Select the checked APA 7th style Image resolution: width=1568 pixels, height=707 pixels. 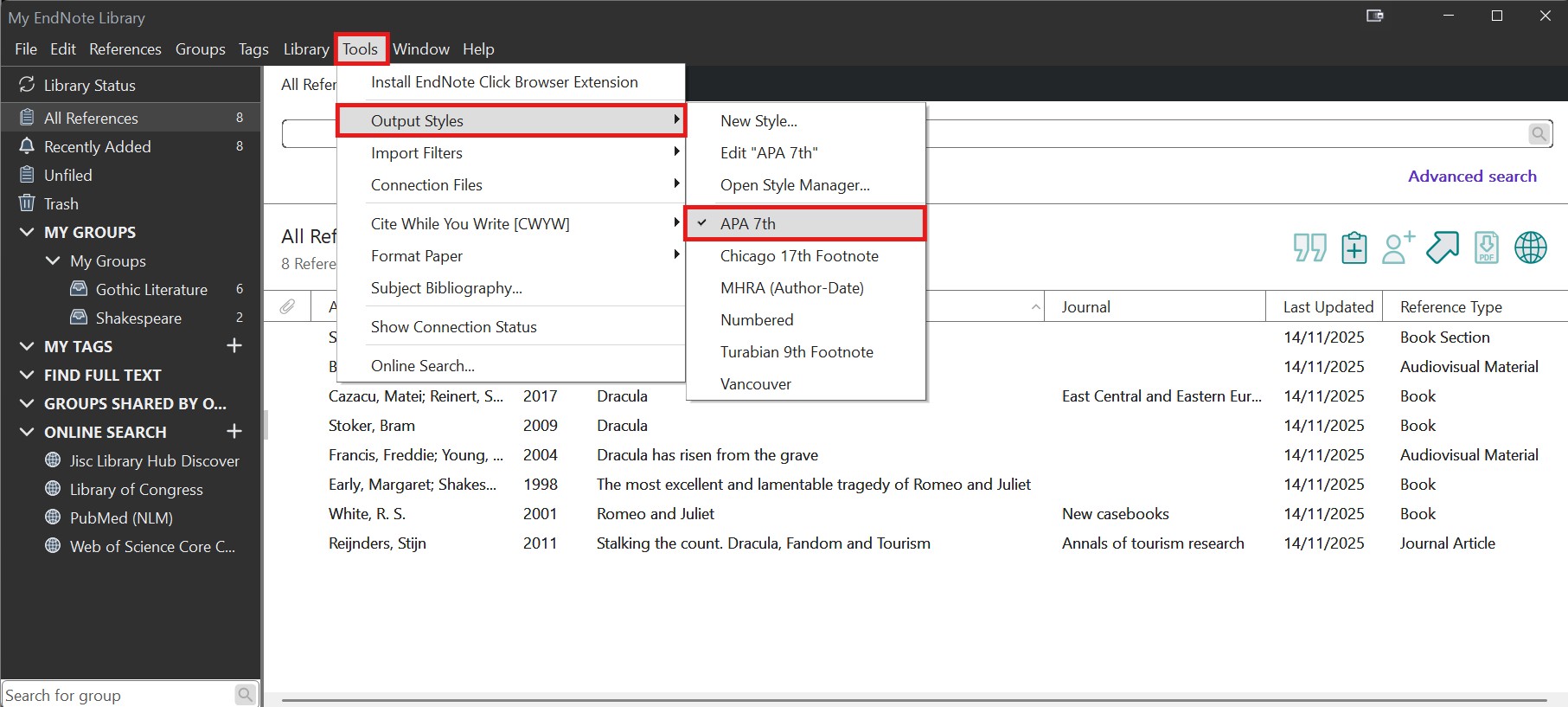click(805, 223)
